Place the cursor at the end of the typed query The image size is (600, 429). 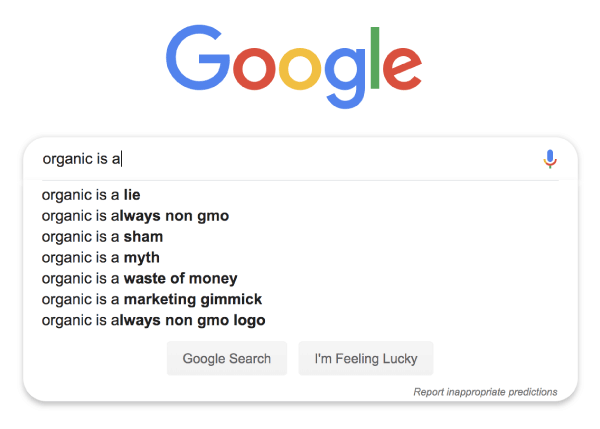121,159
